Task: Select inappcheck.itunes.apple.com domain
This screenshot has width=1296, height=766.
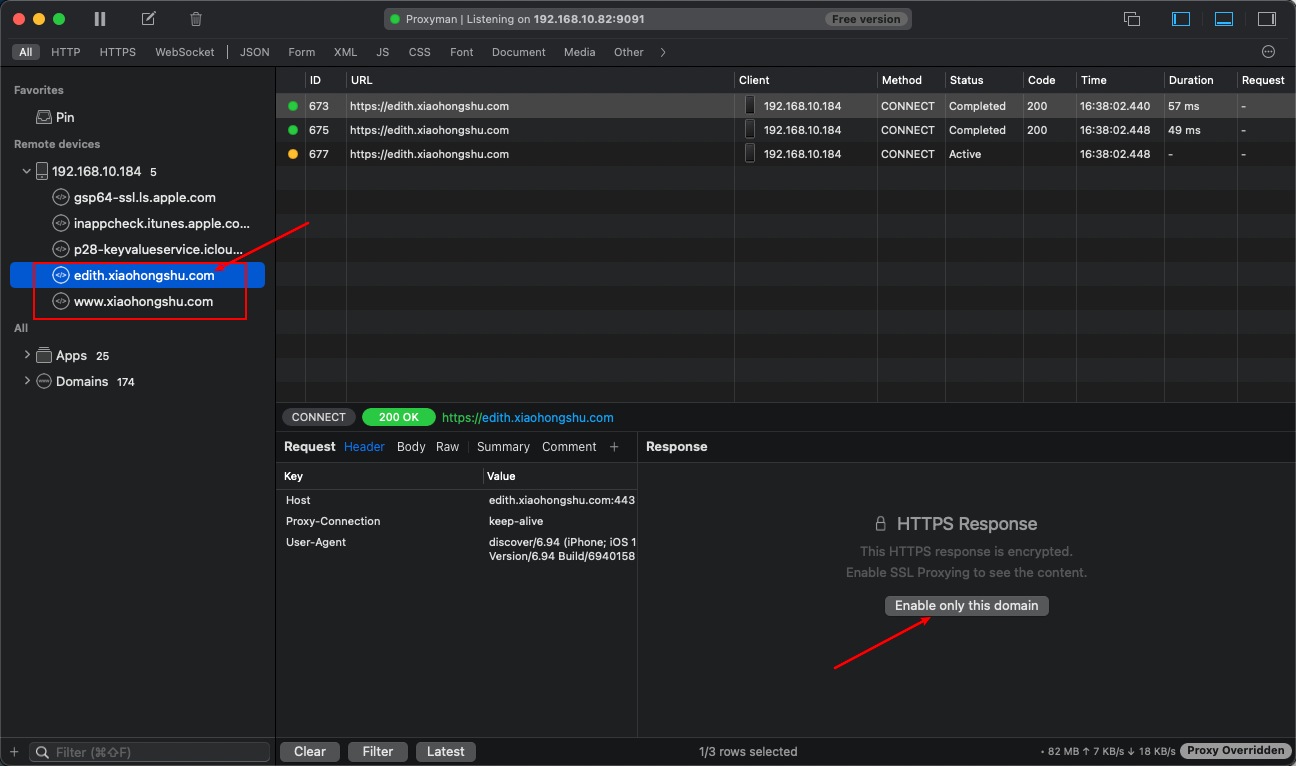Action: coord(161,223)
